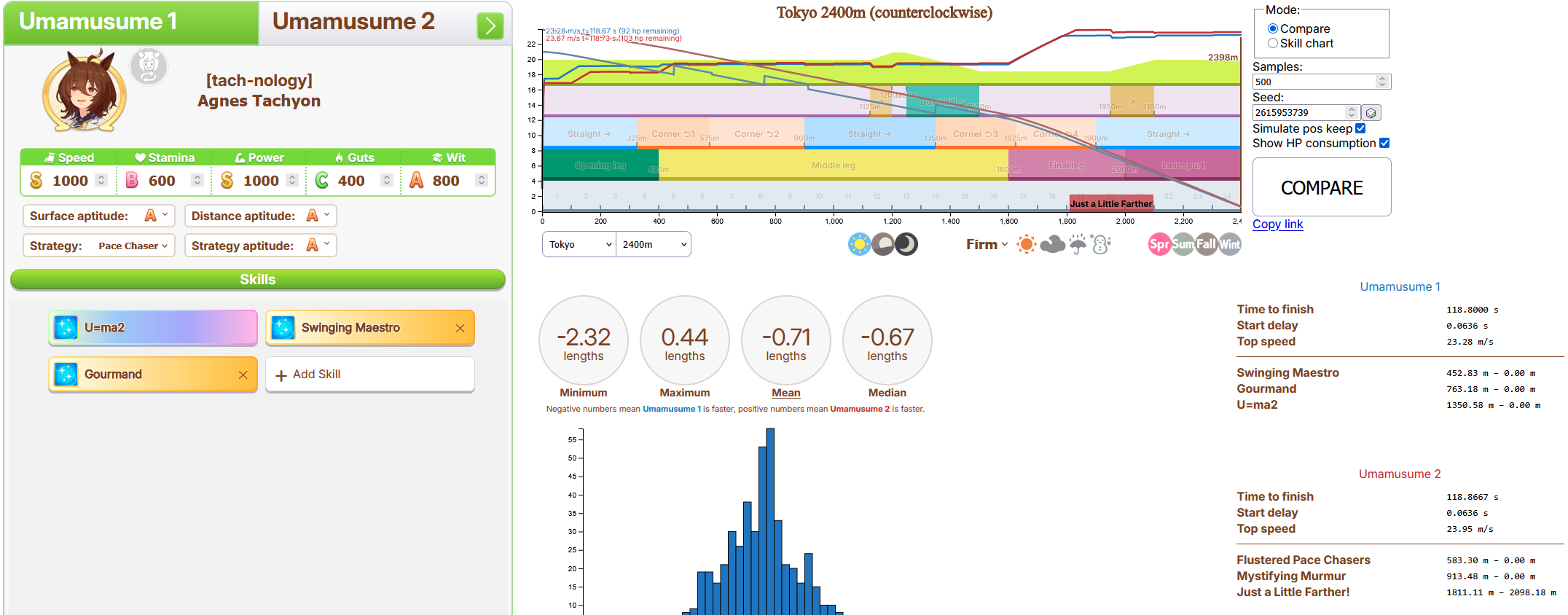Viewport: 1568px width, 615px height.
Task: Select Fall season badge
Action: tap(1206, 244)
